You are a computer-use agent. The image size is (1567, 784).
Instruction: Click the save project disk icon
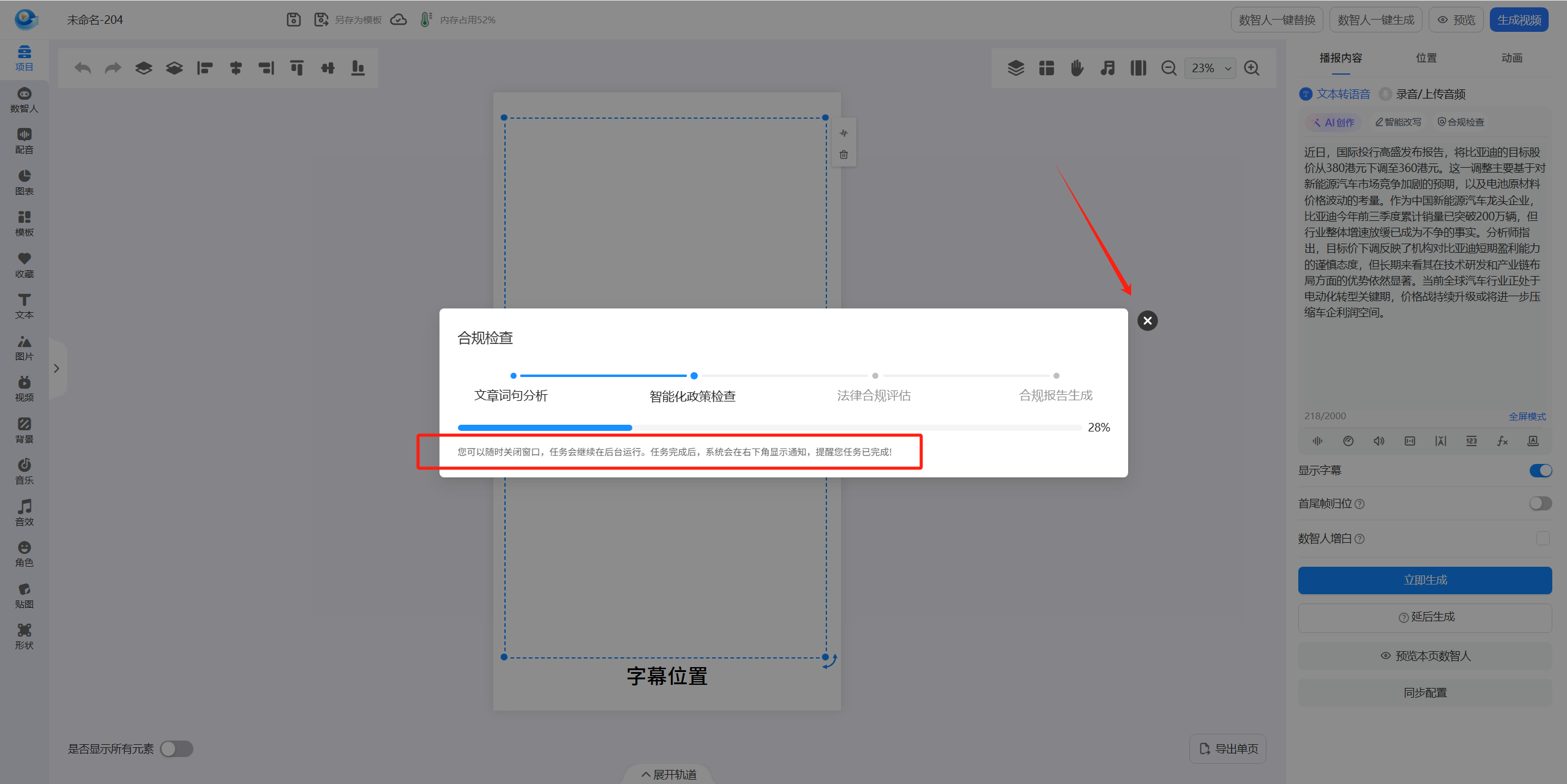click(x=294, y=20)
